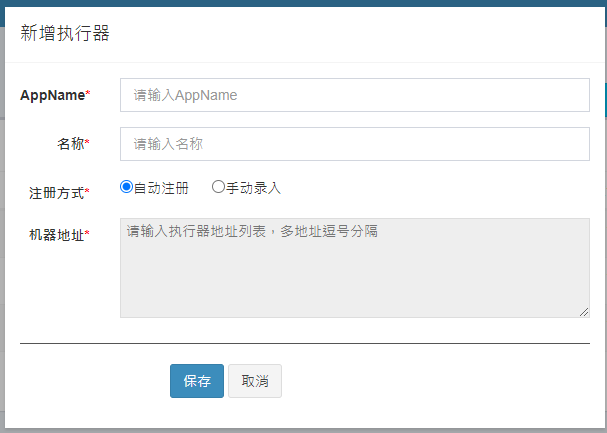This screenshot has height=433, width=607.
Task: Choose the 手动录入 radio button
Action: [218, 187]
